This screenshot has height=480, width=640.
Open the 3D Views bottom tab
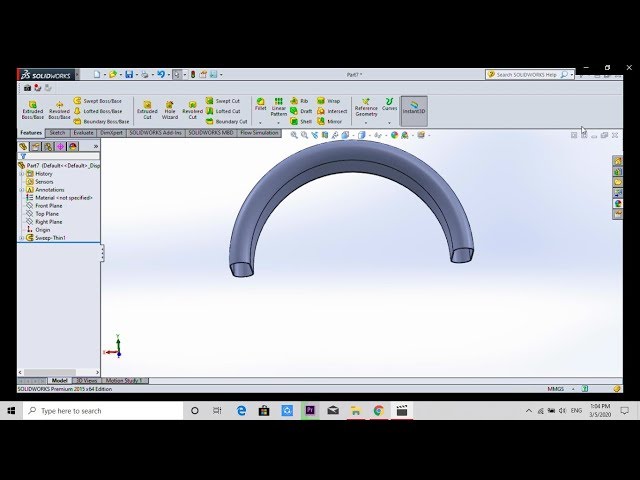(87, 380)
